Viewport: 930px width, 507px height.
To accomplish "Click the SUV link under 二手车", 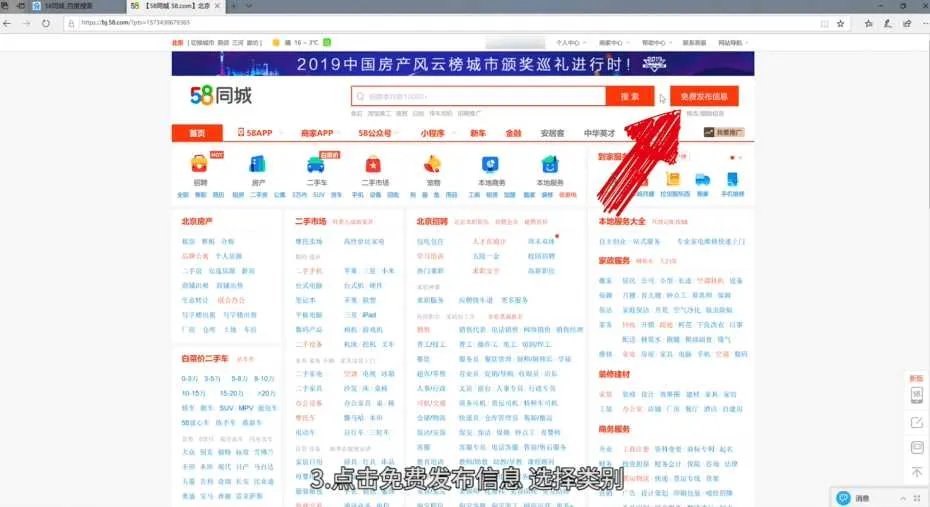I will pyautogui.click(x=319, y=194).
